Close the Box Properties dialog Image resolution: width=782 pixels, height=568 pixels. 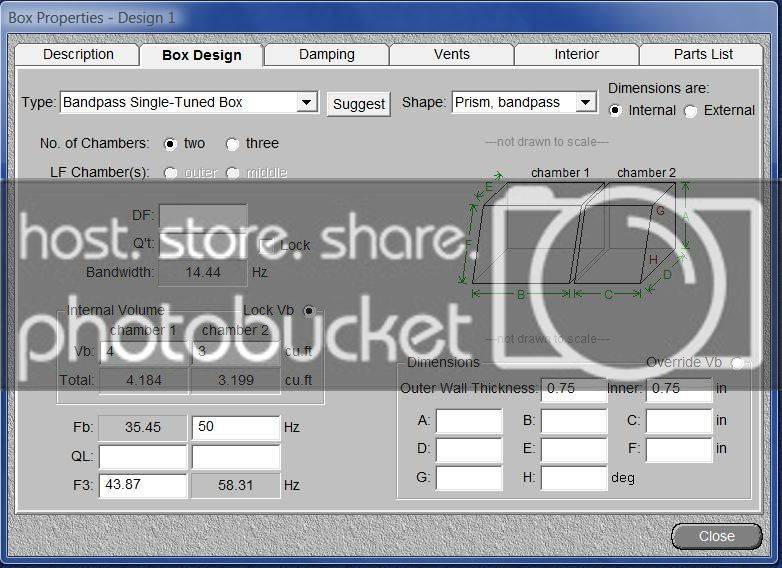(x=717, y=536)
